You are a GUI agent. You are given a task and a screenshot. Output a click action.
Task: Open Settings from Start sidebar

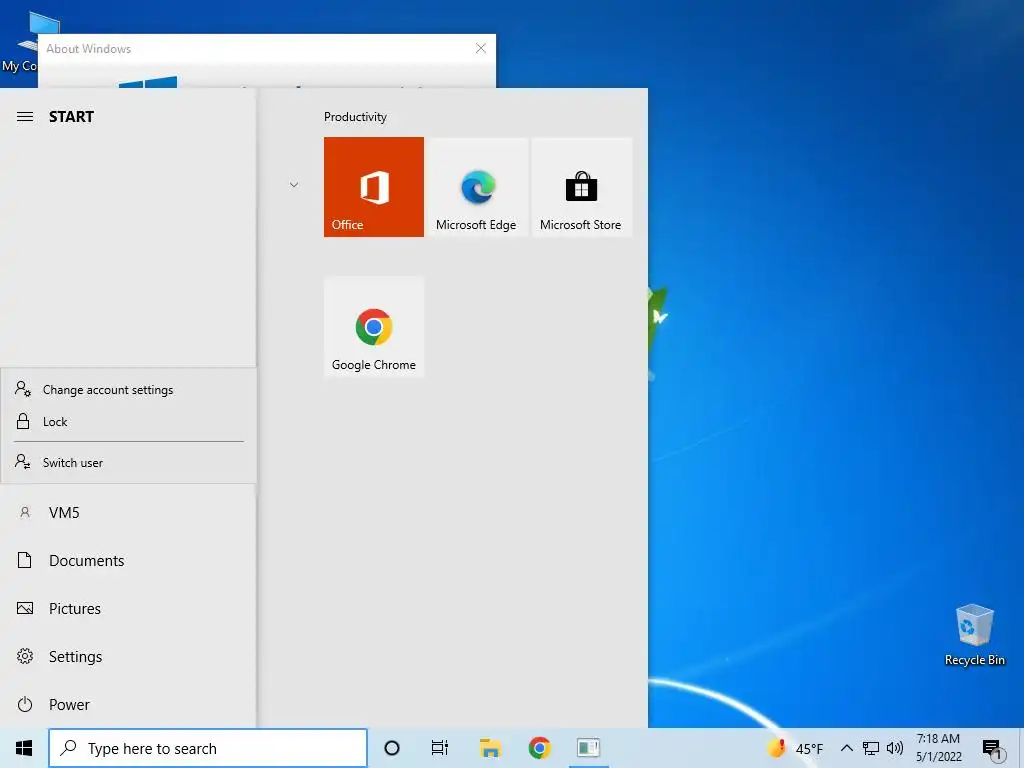pyautogui.click(x=128, y=656)
